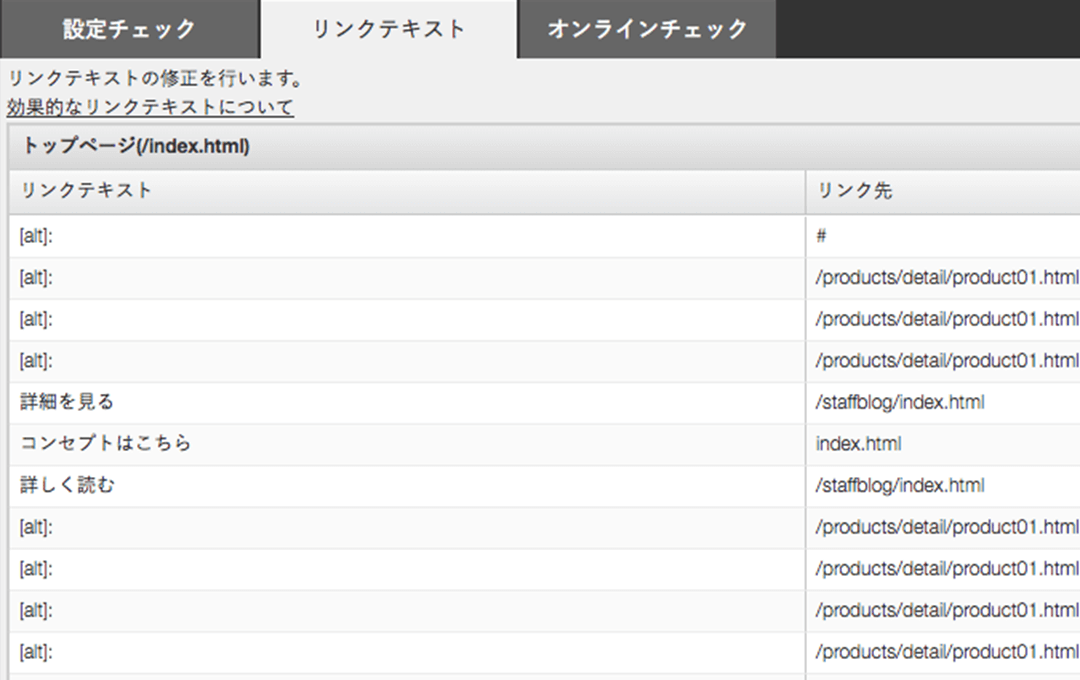Click the # link destination cell
The width and height of the screenshot is (1080, 680).
[x=944, y=236]
